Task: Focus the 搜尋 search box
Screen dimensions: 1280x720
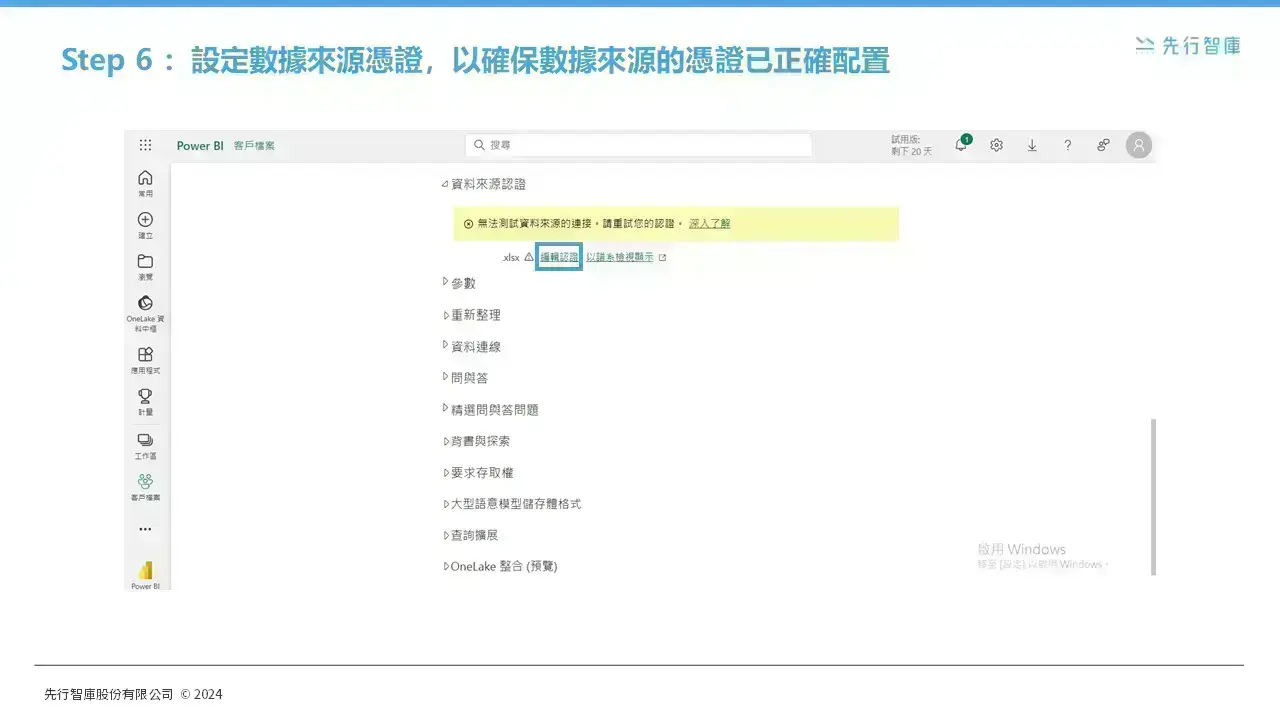Action: [639, 145]
